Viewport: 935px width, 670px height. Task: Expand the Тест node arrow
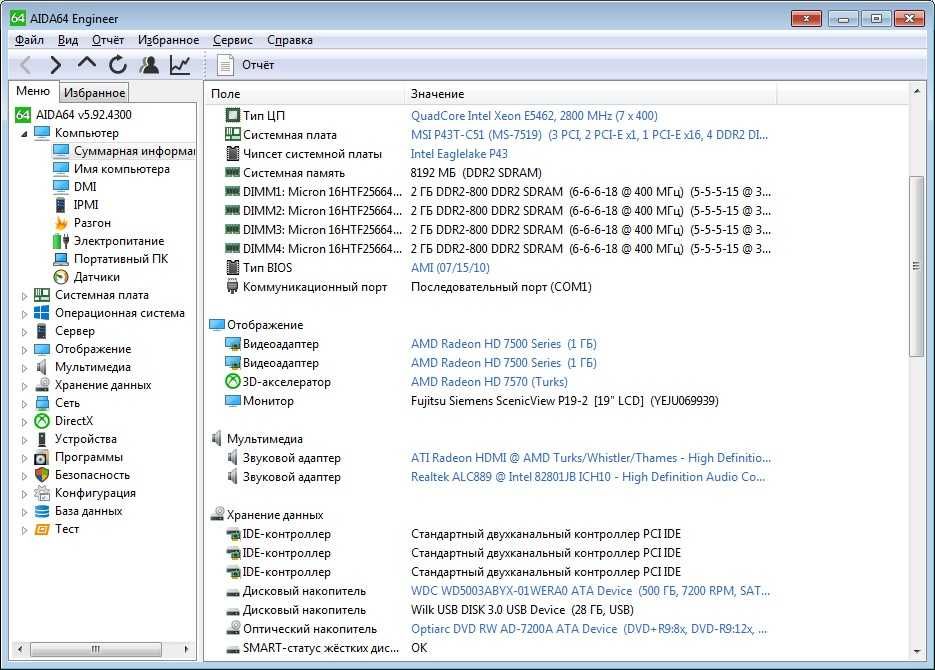tap(24, 530)
